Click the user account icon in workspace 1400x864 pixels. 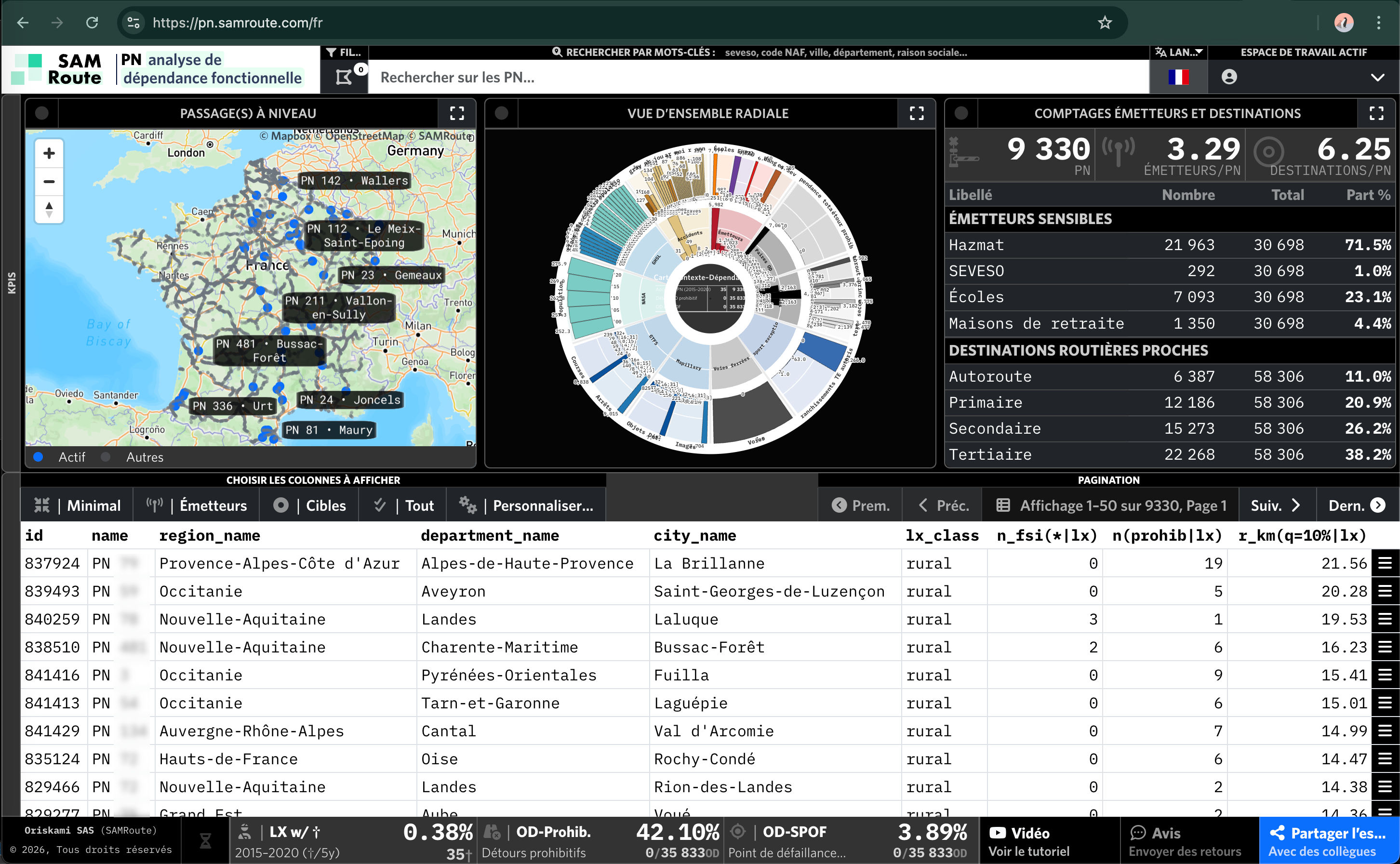point(1229,77)
